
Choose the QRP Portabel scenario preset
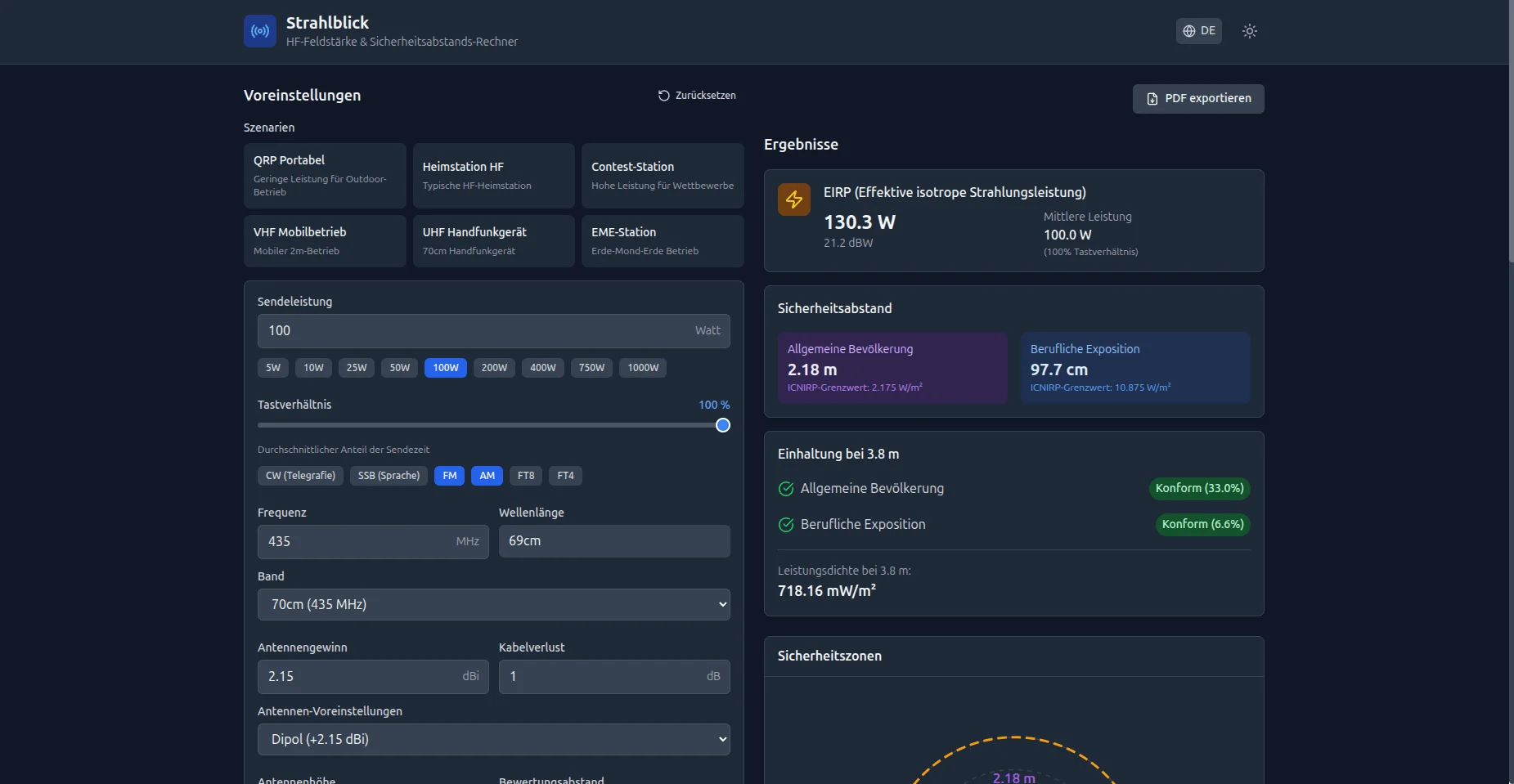(324, 175)
